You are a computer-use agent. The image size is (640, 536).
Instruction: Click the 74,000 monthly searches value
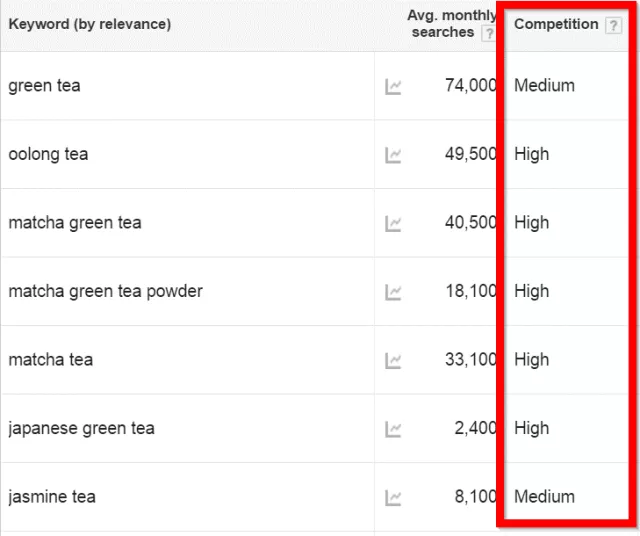pyautogui.click(x=470, y=86)
